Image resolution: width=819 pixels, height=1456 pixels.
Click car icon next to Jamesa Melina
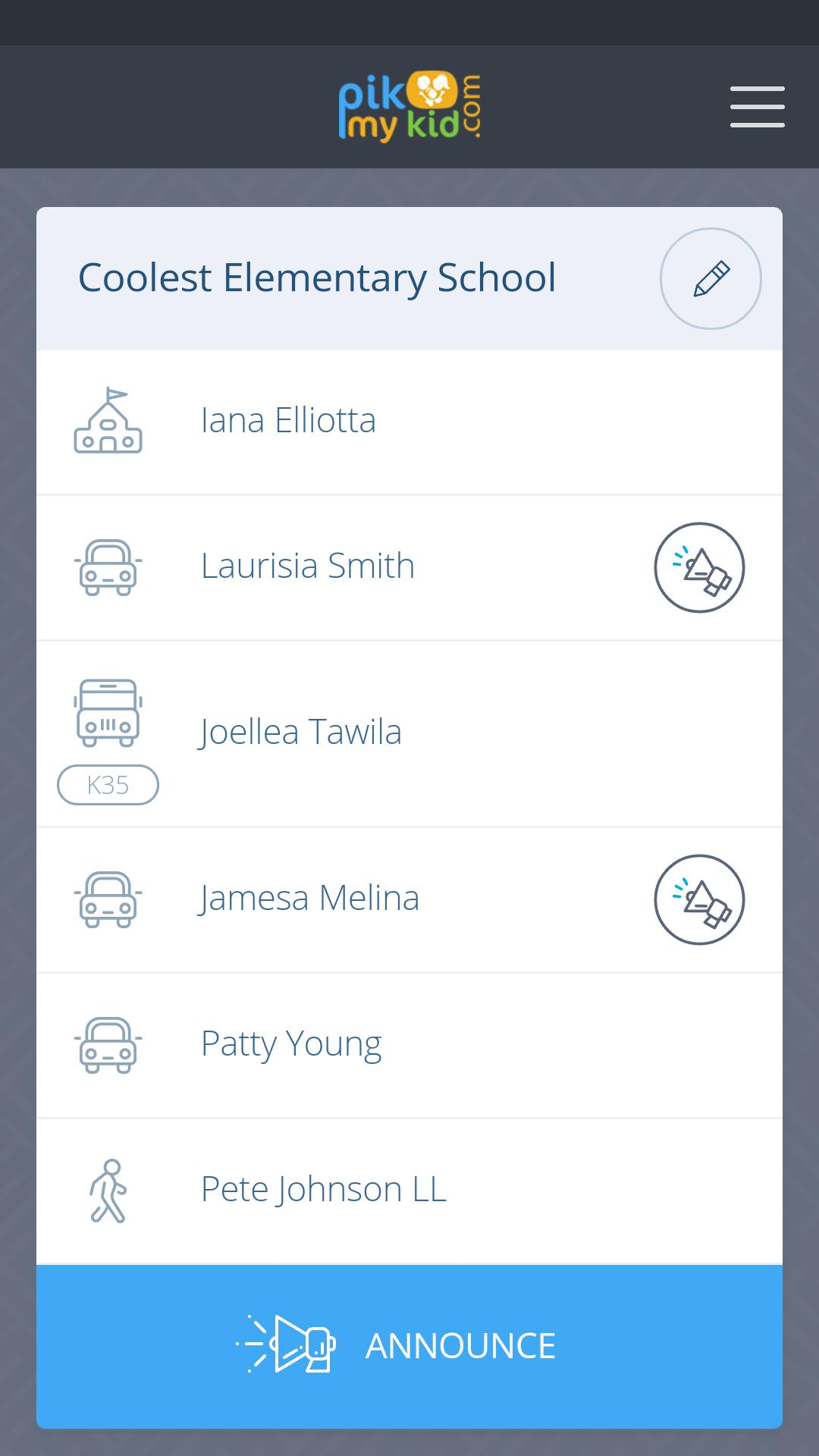point(108,899)
